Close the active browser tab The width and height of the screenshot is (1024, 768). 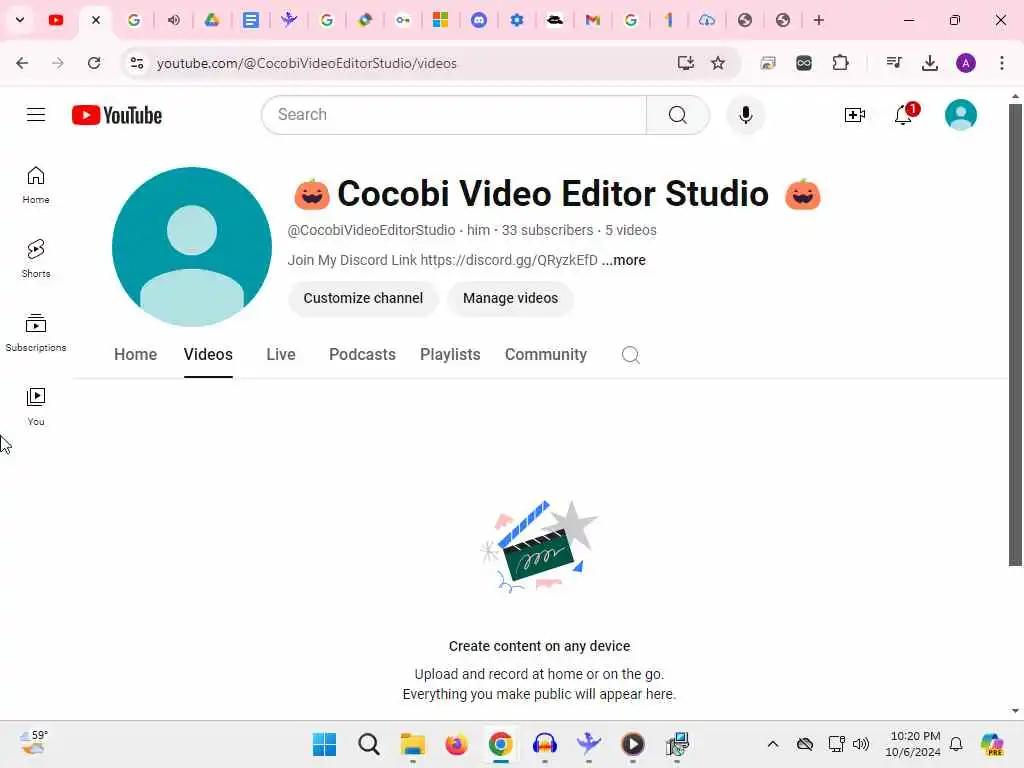click(96, 20)
